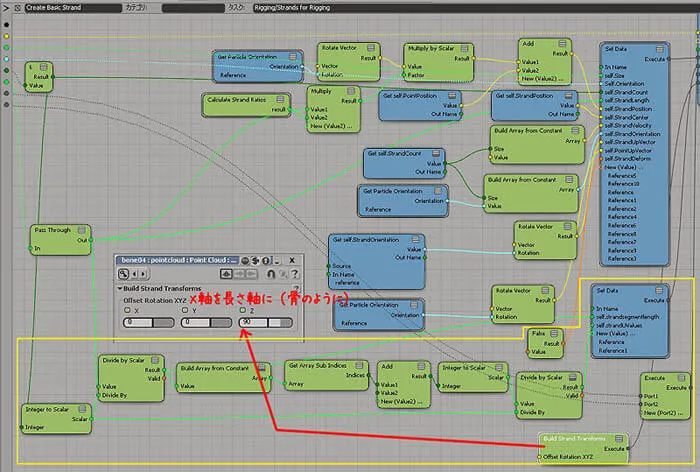Open the カテゴリ dropdown field
700x472 pixels.
(193, 8)
